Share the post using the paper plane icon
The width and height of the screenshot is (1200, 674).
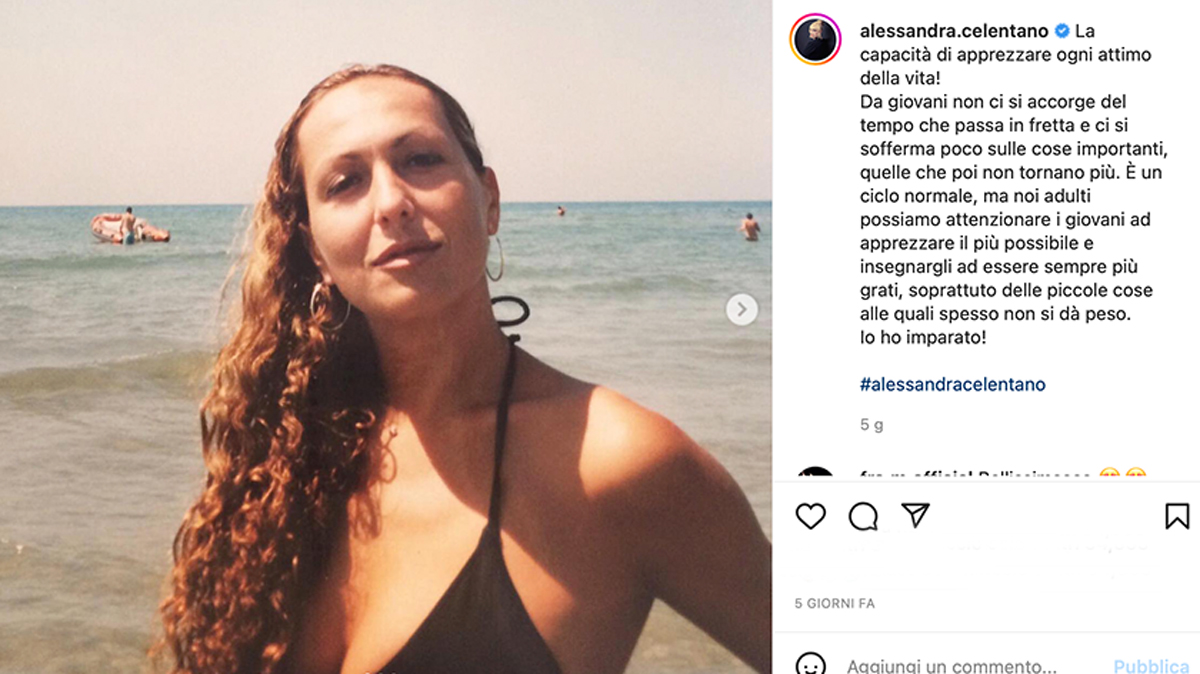(x=916, y=515)
